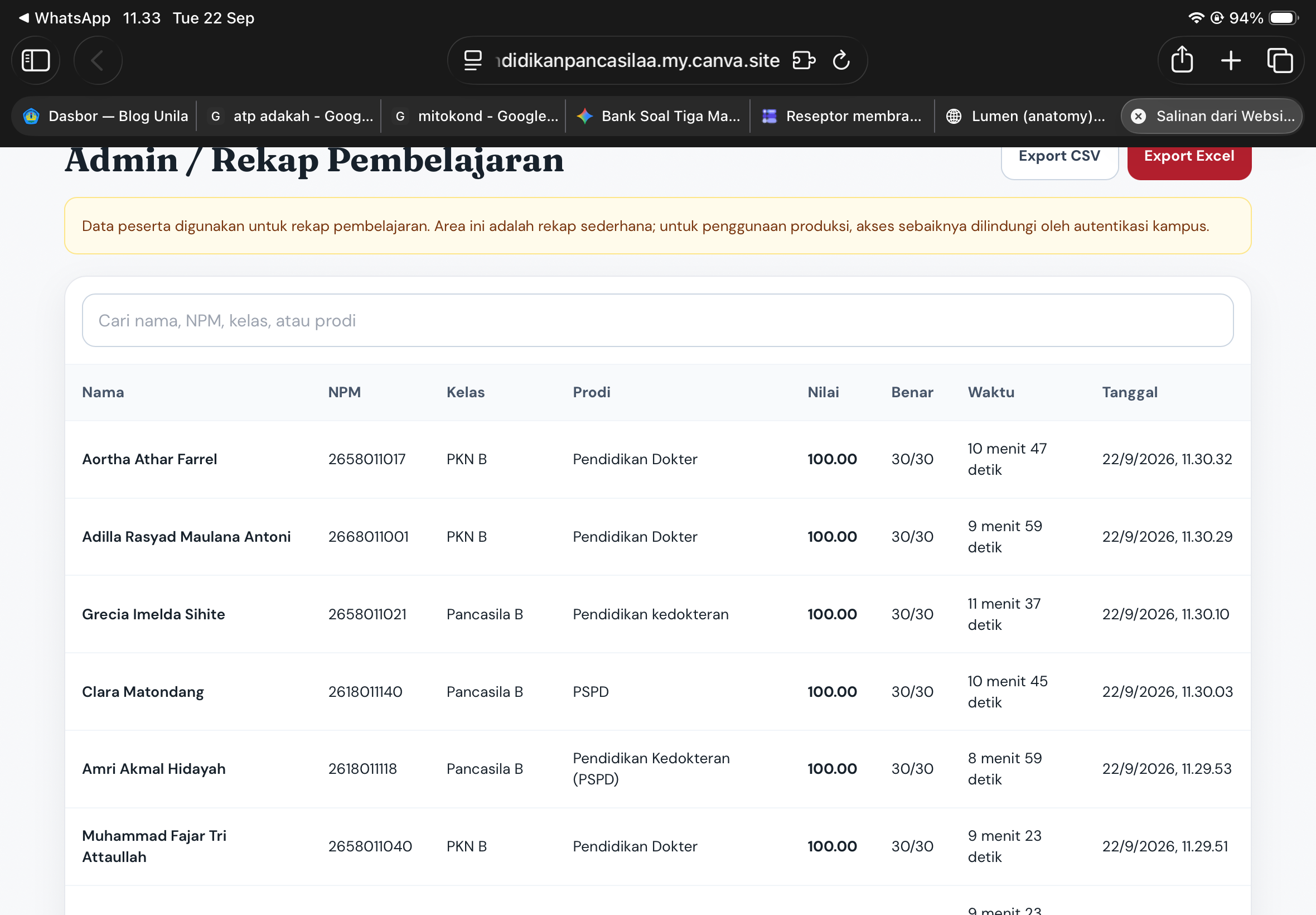
Task: Click NPM 2618011140
Action: pos(365,691)
